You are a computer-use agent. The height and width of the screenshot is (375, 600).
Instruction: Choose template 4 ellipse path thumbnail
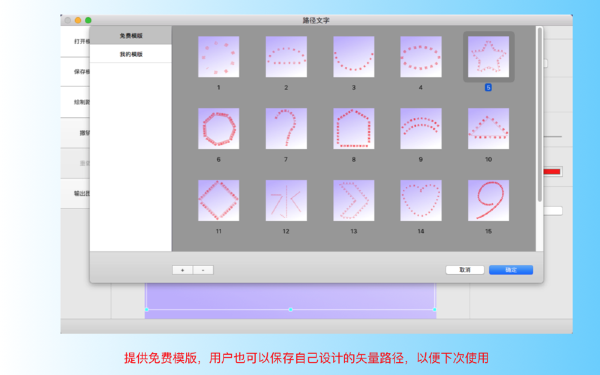click(x=421, y=57)
